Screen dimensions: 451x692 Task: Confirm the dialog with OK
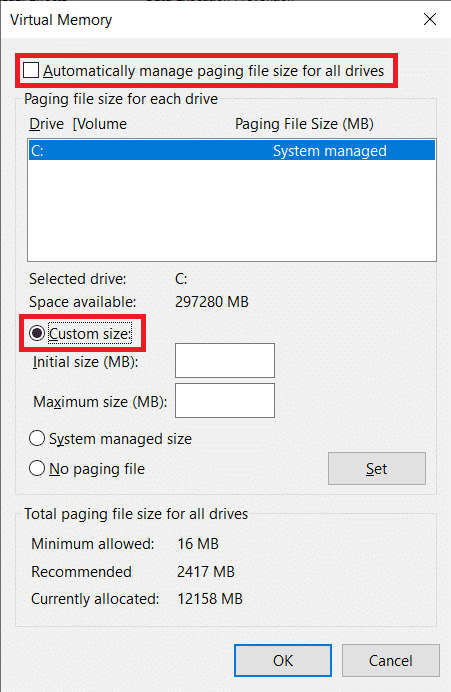click(x=283, y=660)
